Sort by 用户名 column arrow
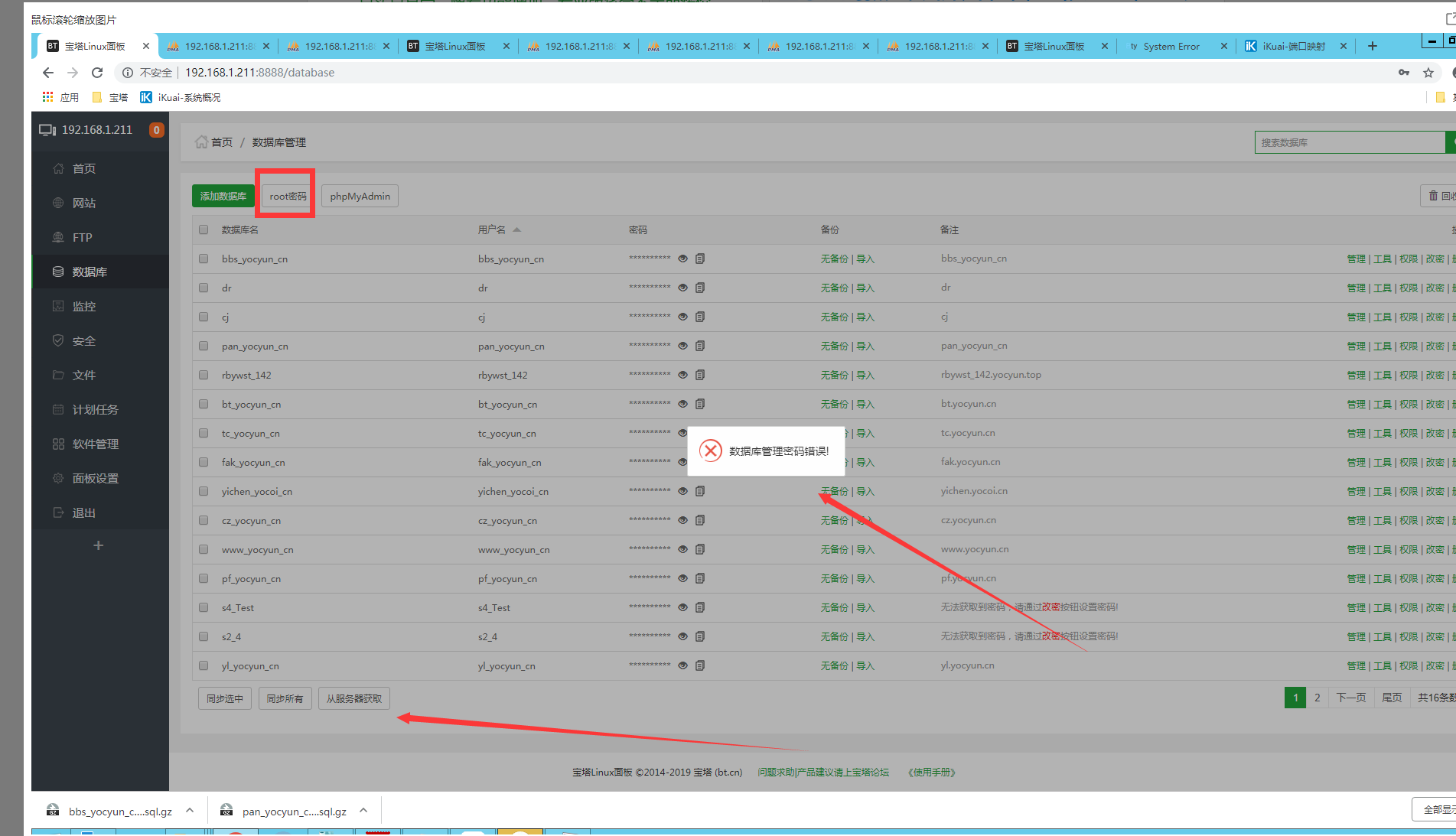This screenshot has width=1456, height=836. click(x=517, y=229)
